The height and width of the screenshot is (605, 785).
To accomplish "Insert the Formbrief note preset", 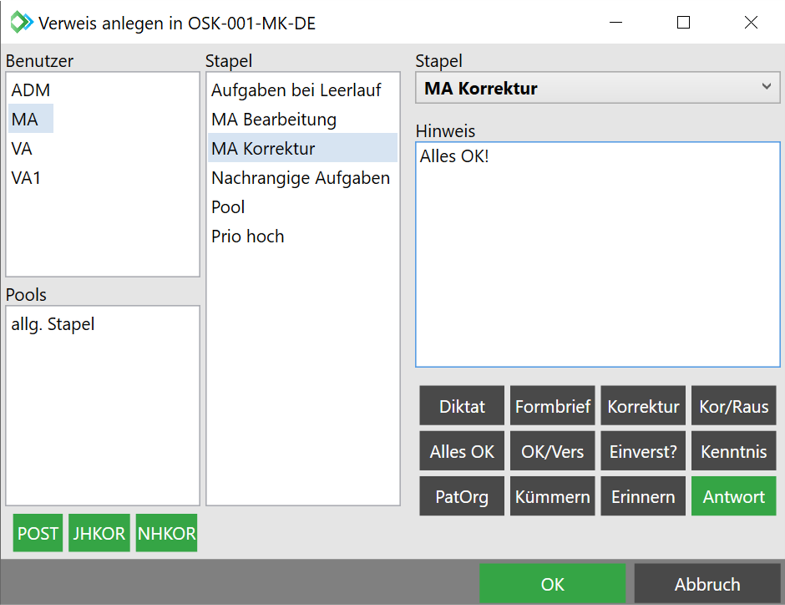I will coord(552,407).
